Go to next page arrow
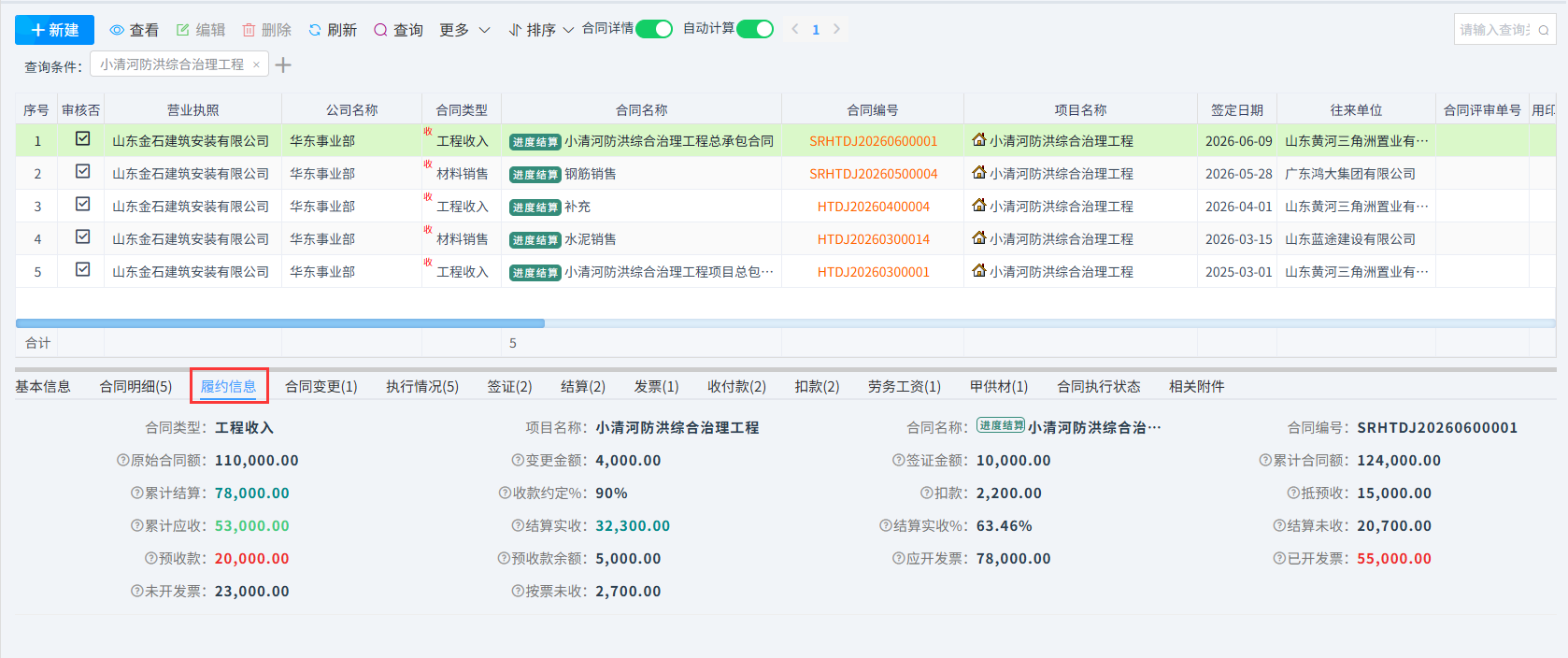The height and width of the screenshot is (658, 1568). coord(836,29)
